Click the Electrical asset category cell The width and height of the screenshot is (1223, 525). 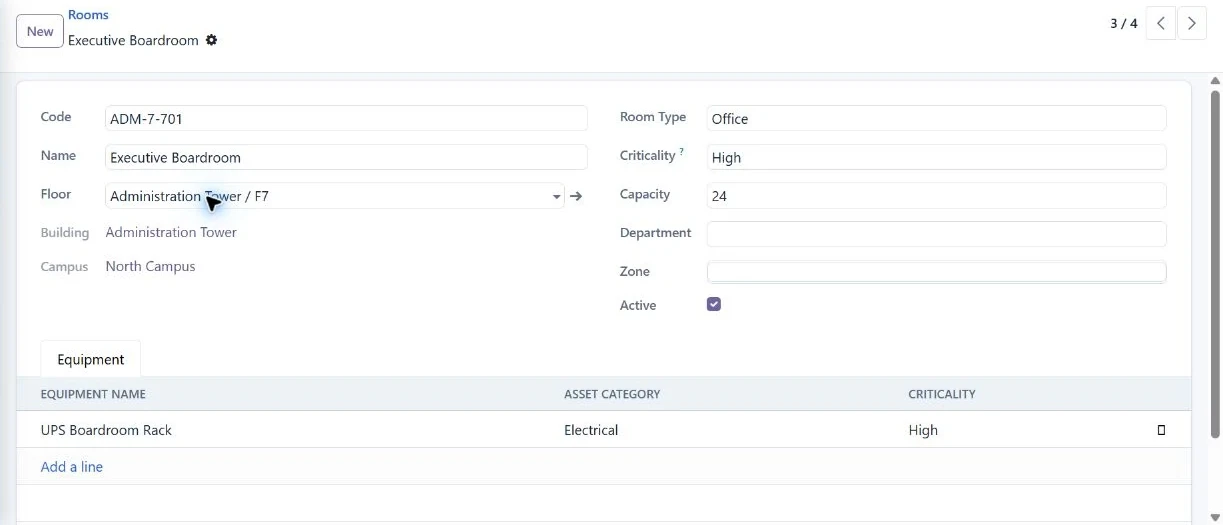tap(591, 430)
